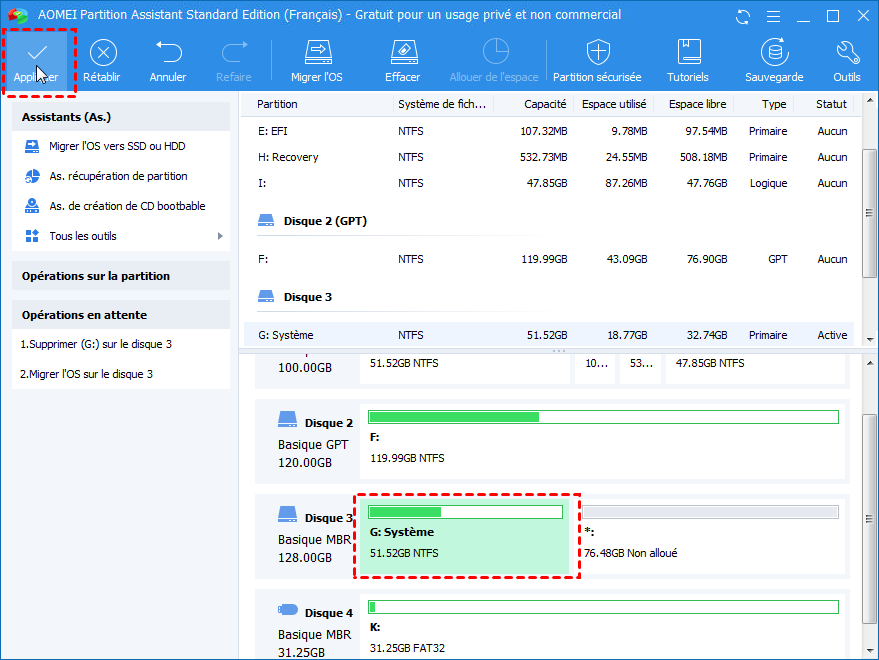Open the hamburger menu in title bar
Image resolution: width=879 pixels, height=660 pixels.
coord(773,16)
